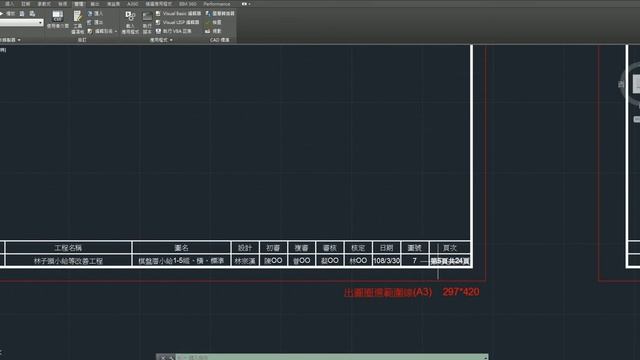
Task: Click the CAD Standards Check tool
Action: click(x=213, y=22)
